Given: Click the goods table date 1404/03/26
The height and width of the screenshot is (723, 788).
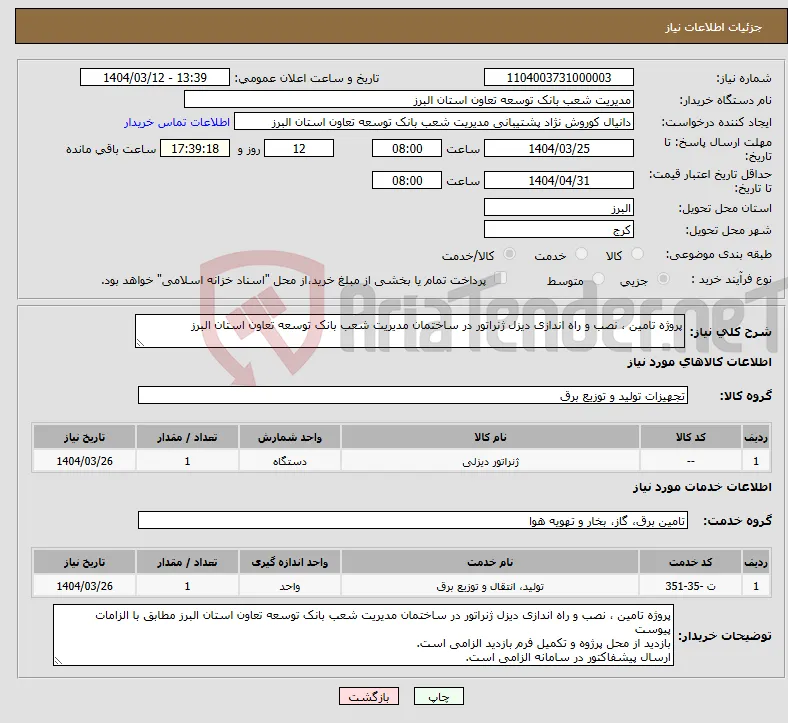Looking at the screenshot, I should pyautogui.click(x=84, y=461).
